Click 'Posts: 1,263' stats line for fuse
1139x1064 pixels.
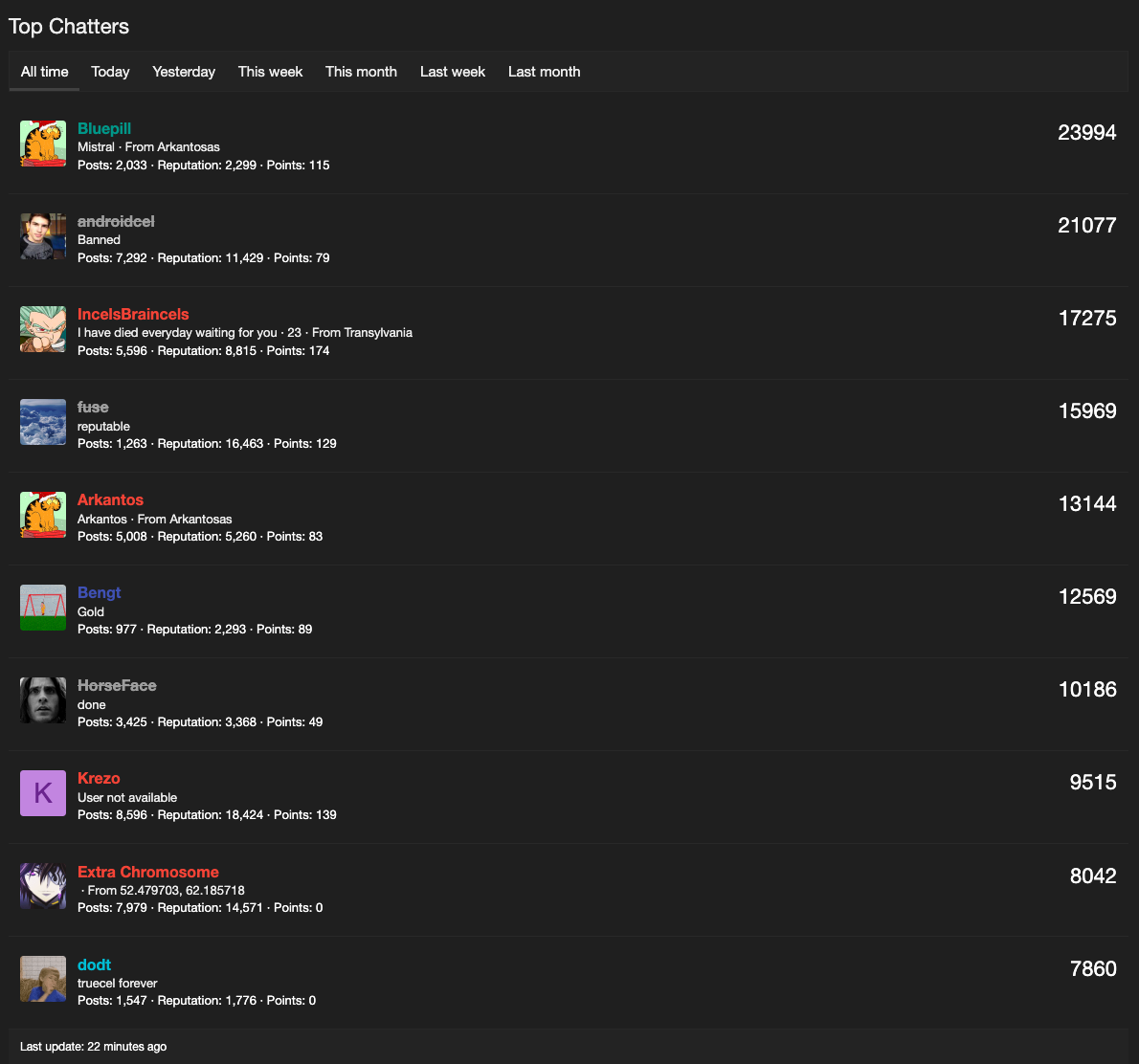[x=207, y=444]
